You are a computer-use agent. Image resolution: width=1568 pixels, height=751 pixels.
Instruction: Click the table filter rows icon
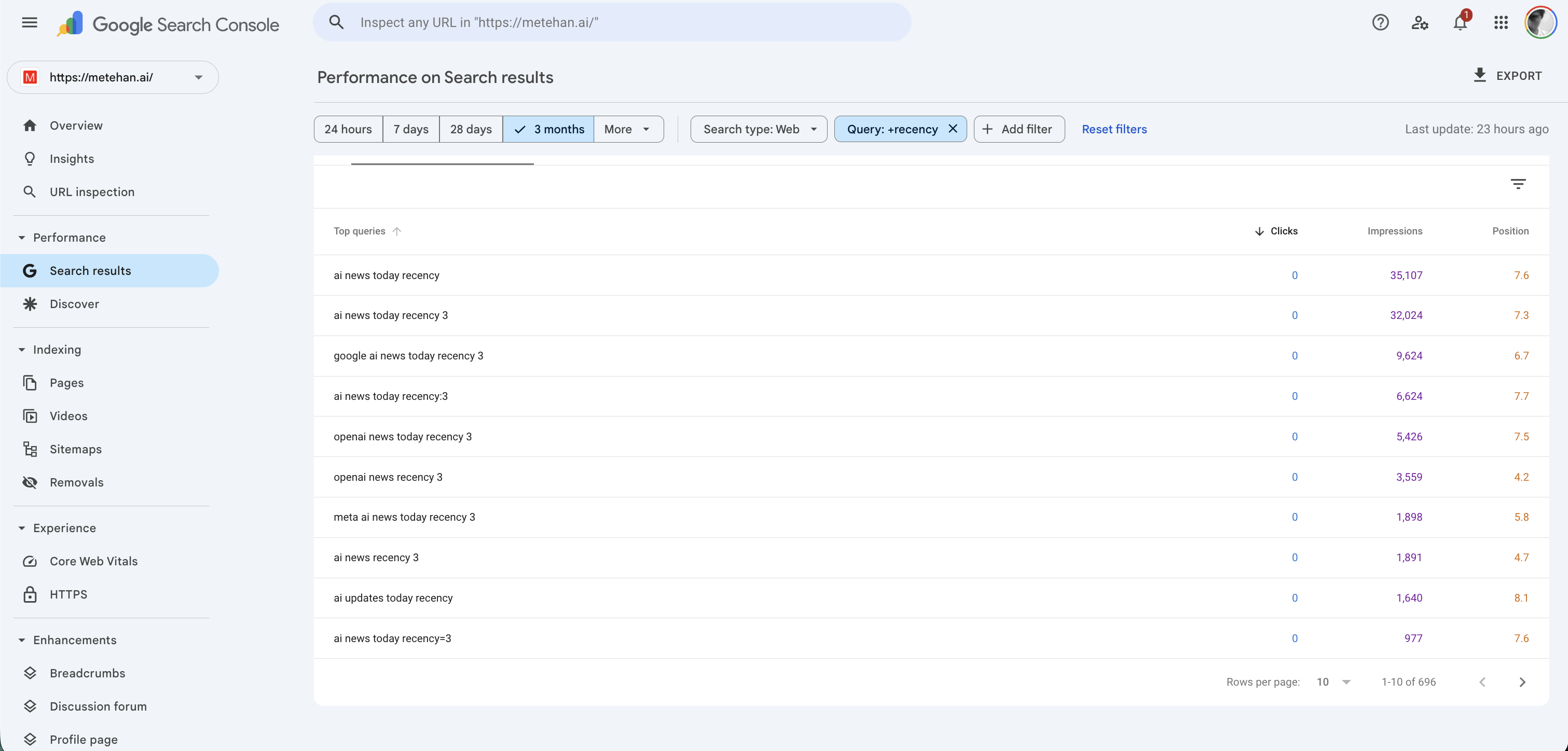pyautogui.click(x=1518, y=184)
